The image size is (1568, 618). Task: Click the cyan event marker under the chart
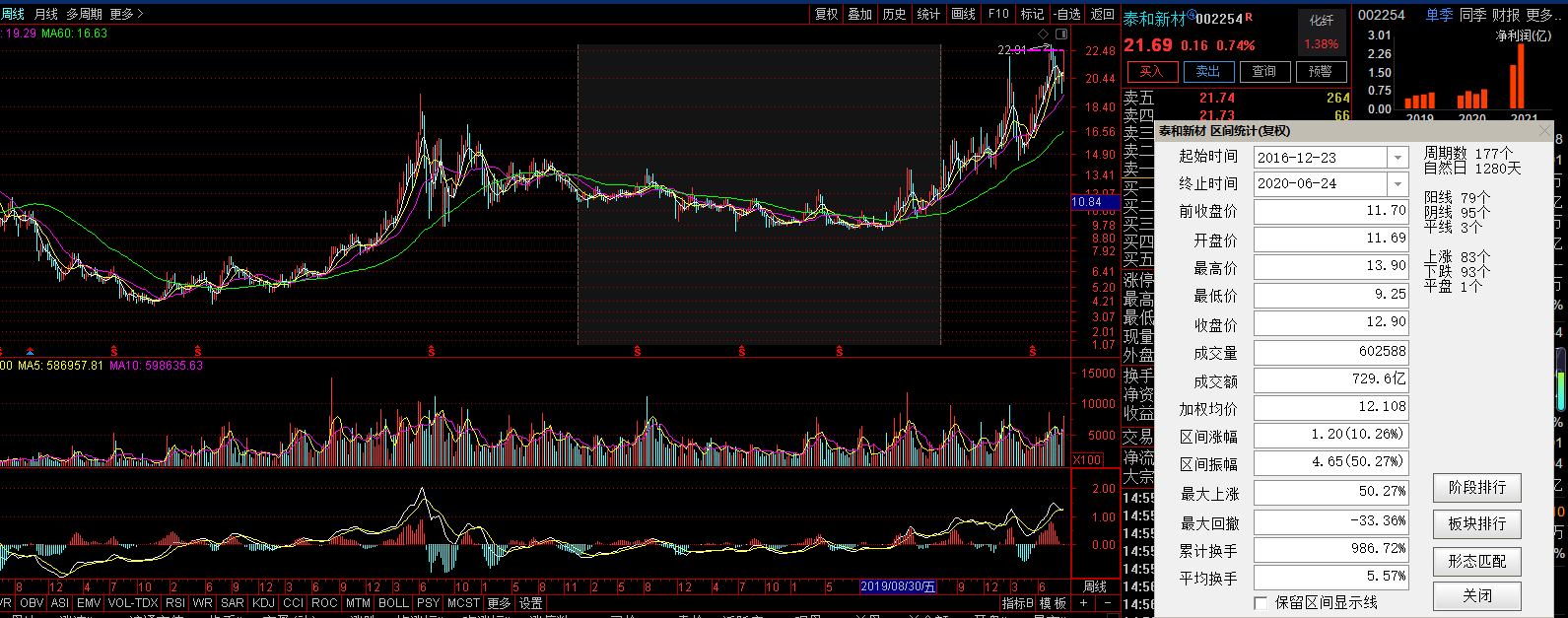click(31, 352)
